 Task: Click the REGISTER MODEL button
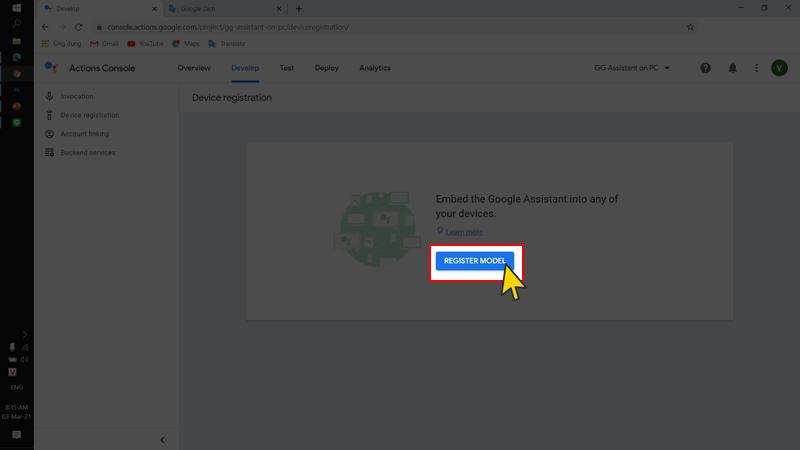click(x=474, y=260)
